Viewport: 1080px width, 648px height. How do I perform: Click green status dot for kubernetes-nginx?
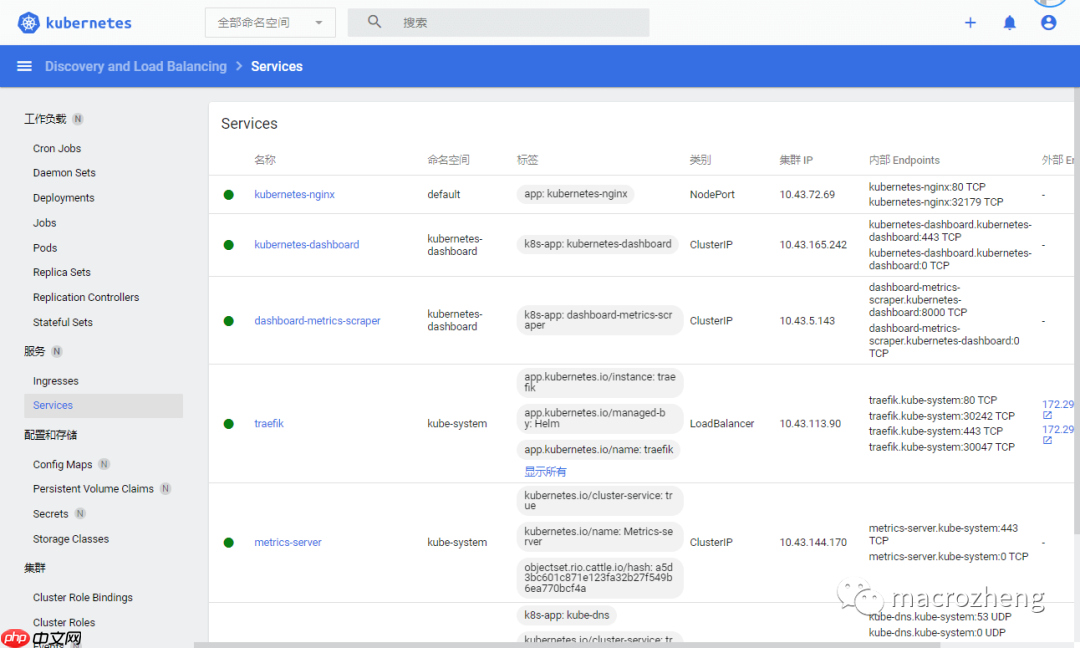(x=229, y=195)
